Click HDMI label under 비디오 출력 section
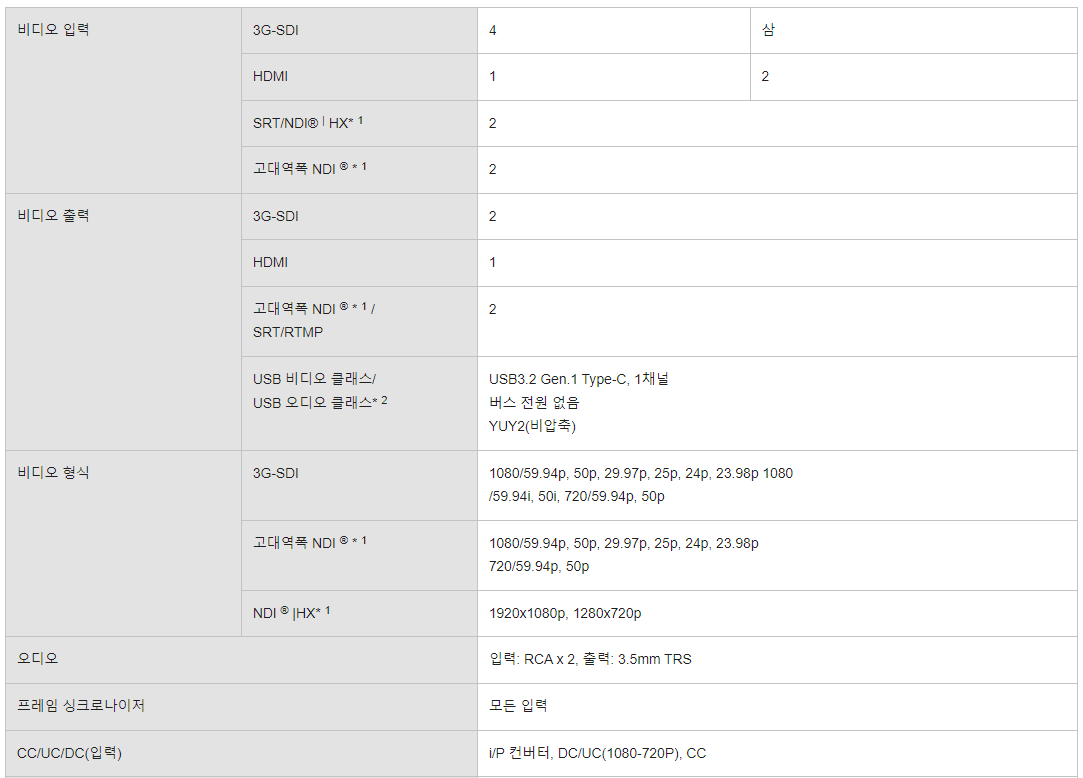 tap(270, 262)
